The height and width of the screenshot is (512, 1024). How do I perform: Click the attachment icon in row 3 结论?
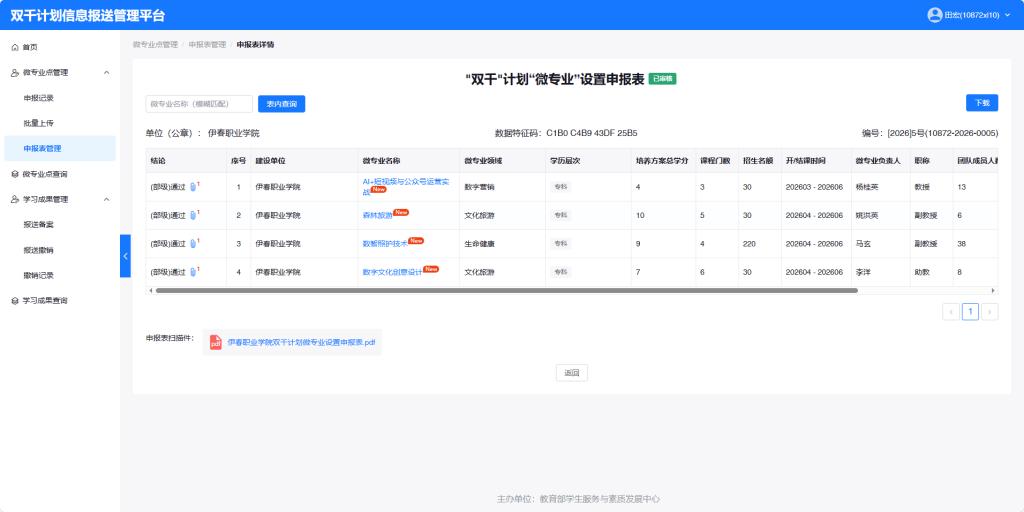(193, 244)
